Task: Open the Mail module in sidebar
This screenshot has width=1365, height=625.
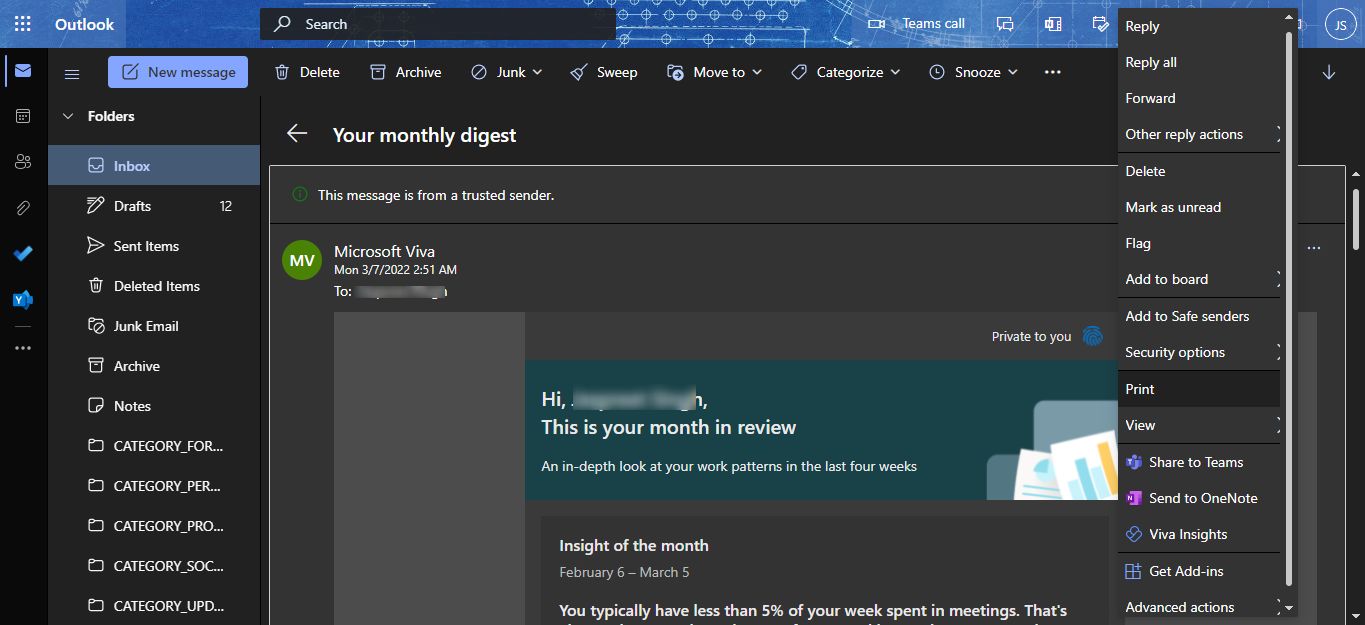Action: (x=23, y=71)
